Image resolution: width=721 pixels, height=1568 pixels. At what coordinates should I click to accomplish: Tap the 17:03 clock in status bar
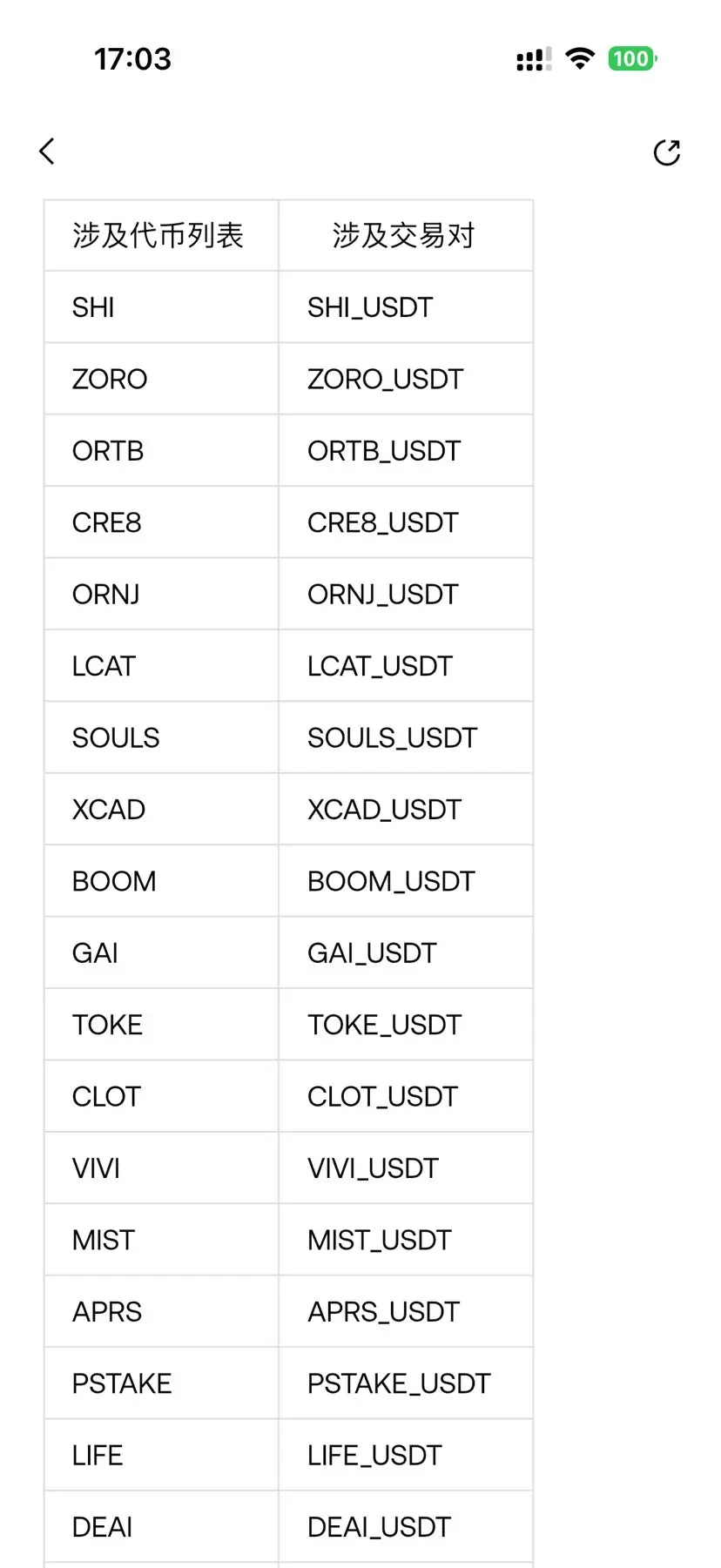pos(132,59)
